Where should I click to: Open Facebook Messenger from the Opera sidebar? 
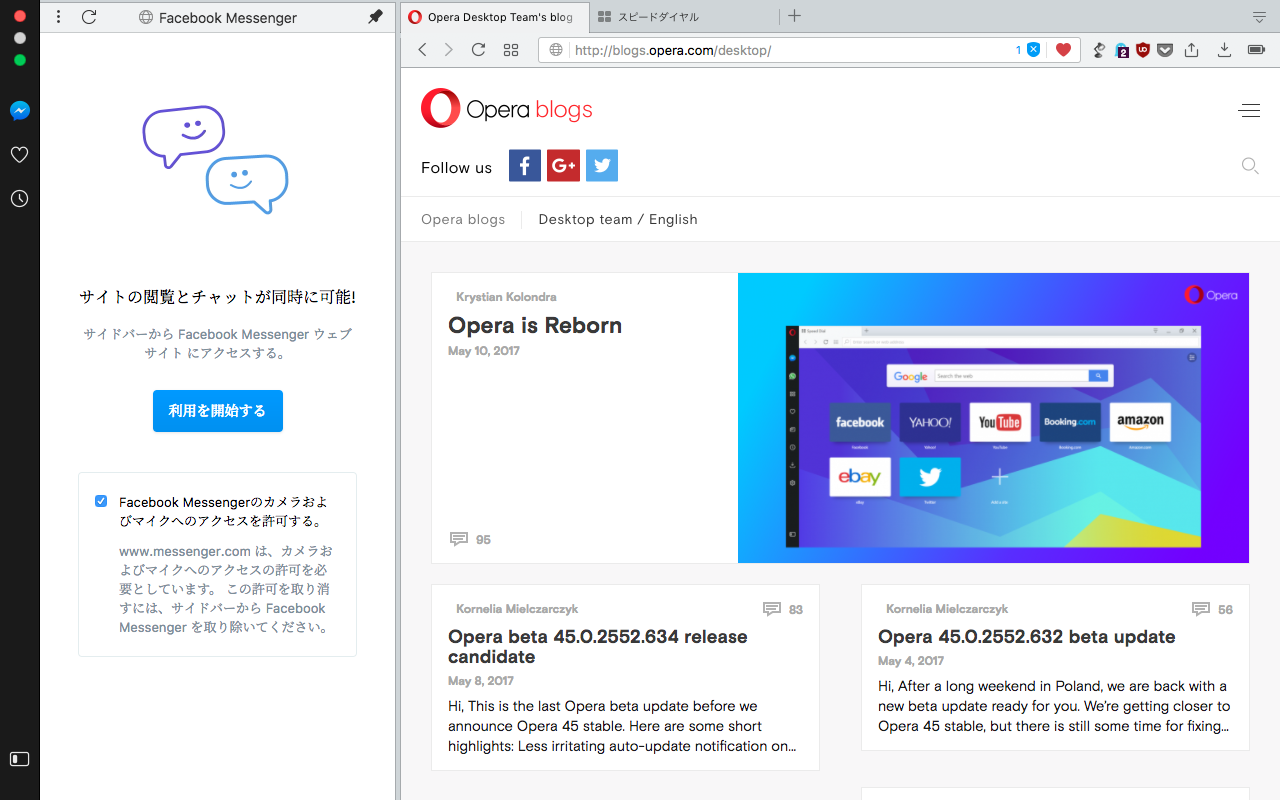click(x=19, y=111)
